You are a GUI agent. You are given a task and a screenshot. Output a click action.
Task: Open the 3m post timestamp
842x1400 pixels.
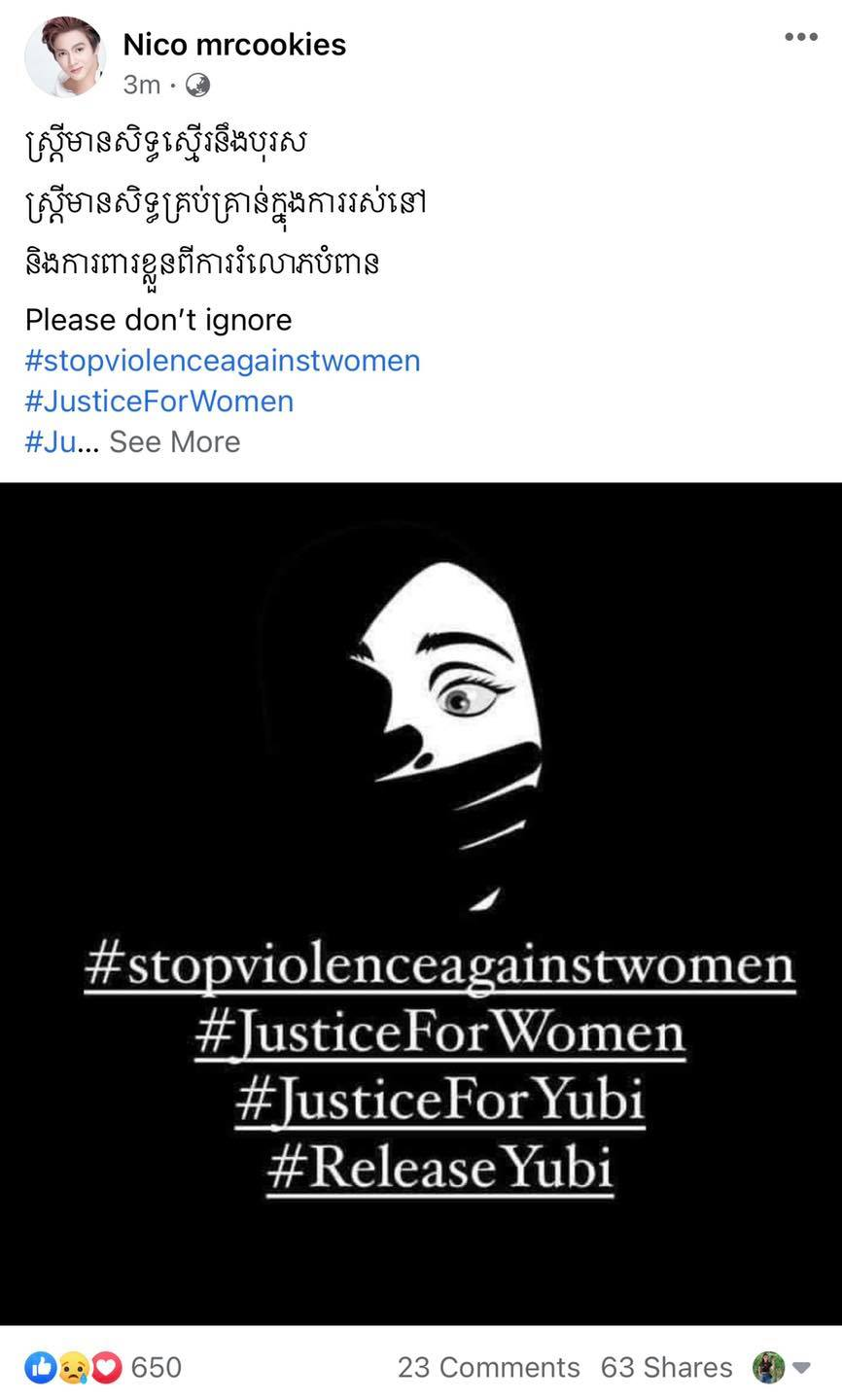[x=142, y=86]
